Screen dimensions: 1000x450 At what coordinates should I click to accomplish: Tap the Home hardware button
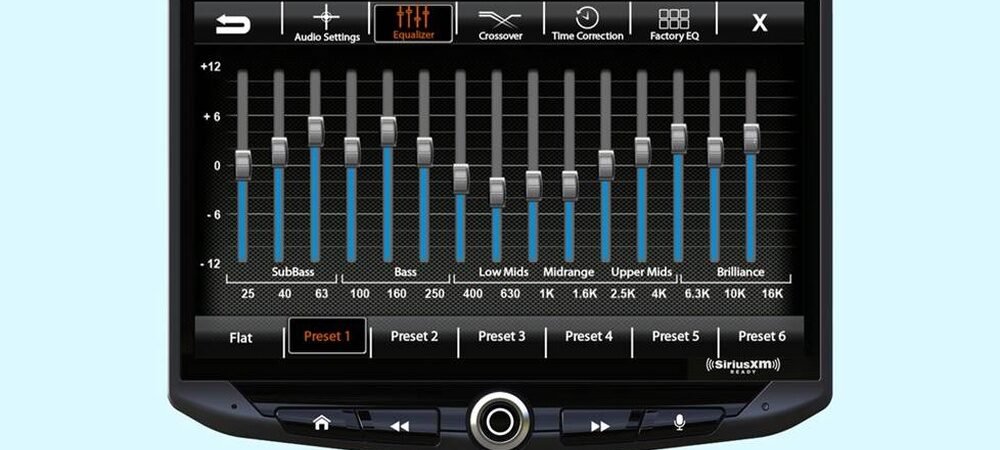[x=321, y=423]
